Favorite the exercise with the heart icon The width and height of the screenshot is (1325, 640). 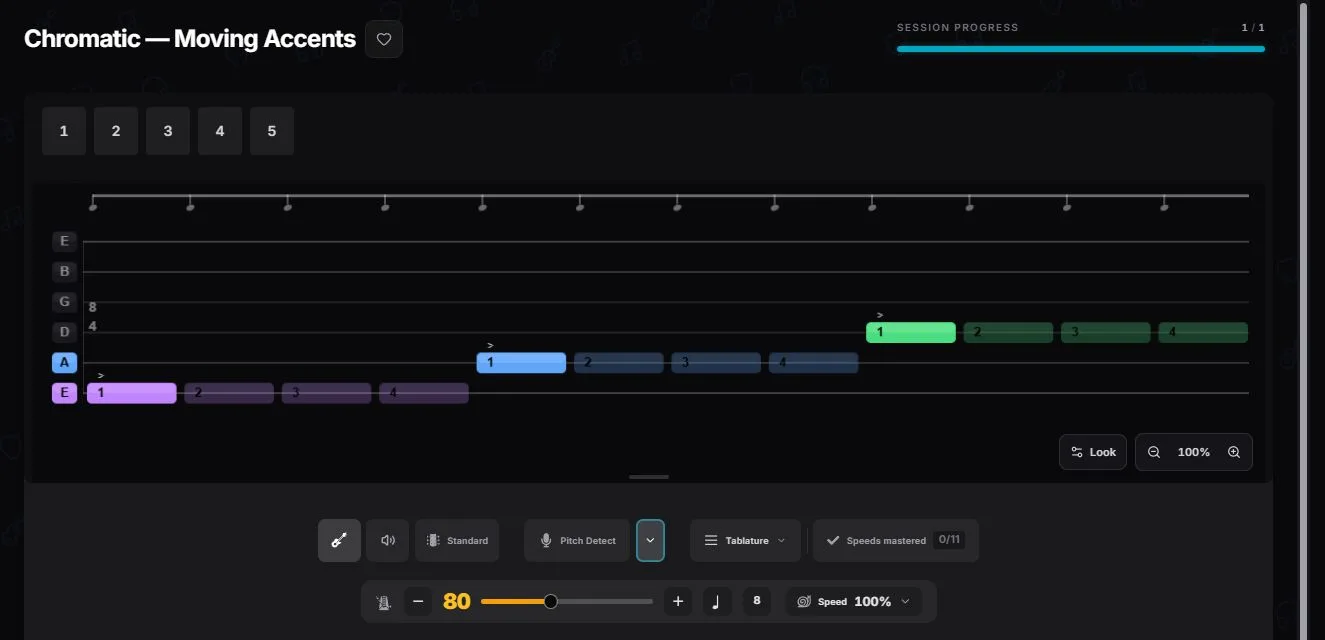click(384, 39)
